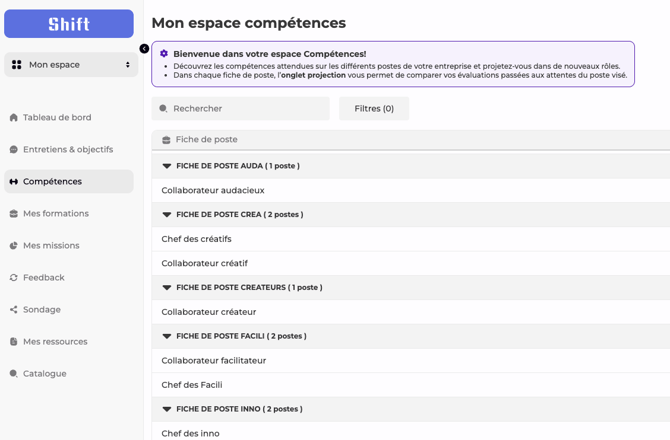
Task: Collapse the sidebar with arrow button
Action: [x=144, y=49]
